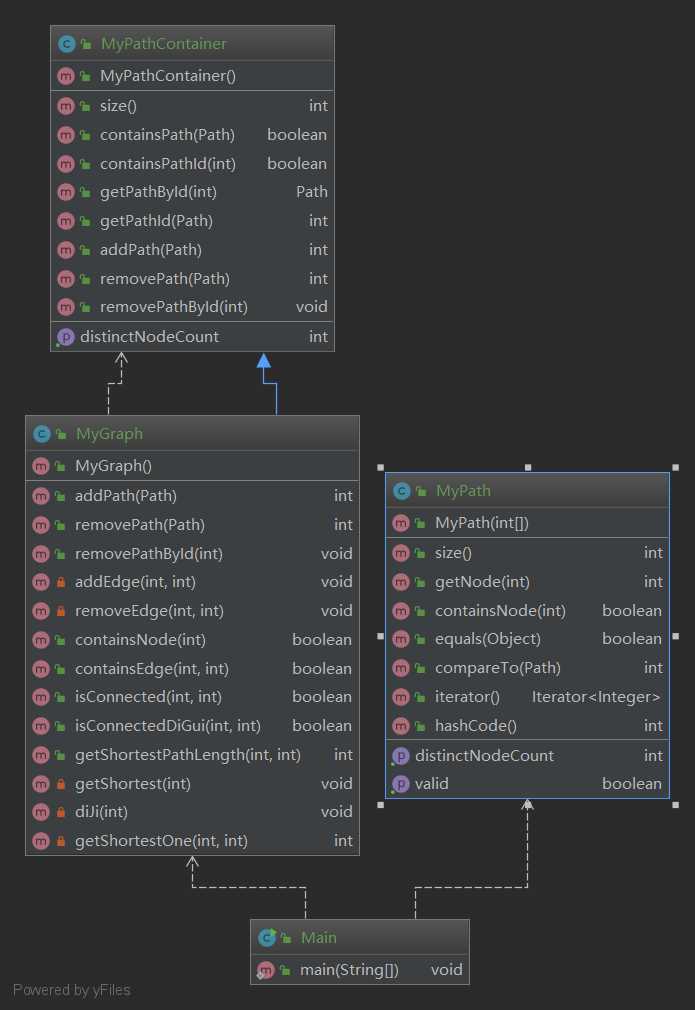
Task: Select containsNode(int) in MyGraph
Action: tap(192, 640)
